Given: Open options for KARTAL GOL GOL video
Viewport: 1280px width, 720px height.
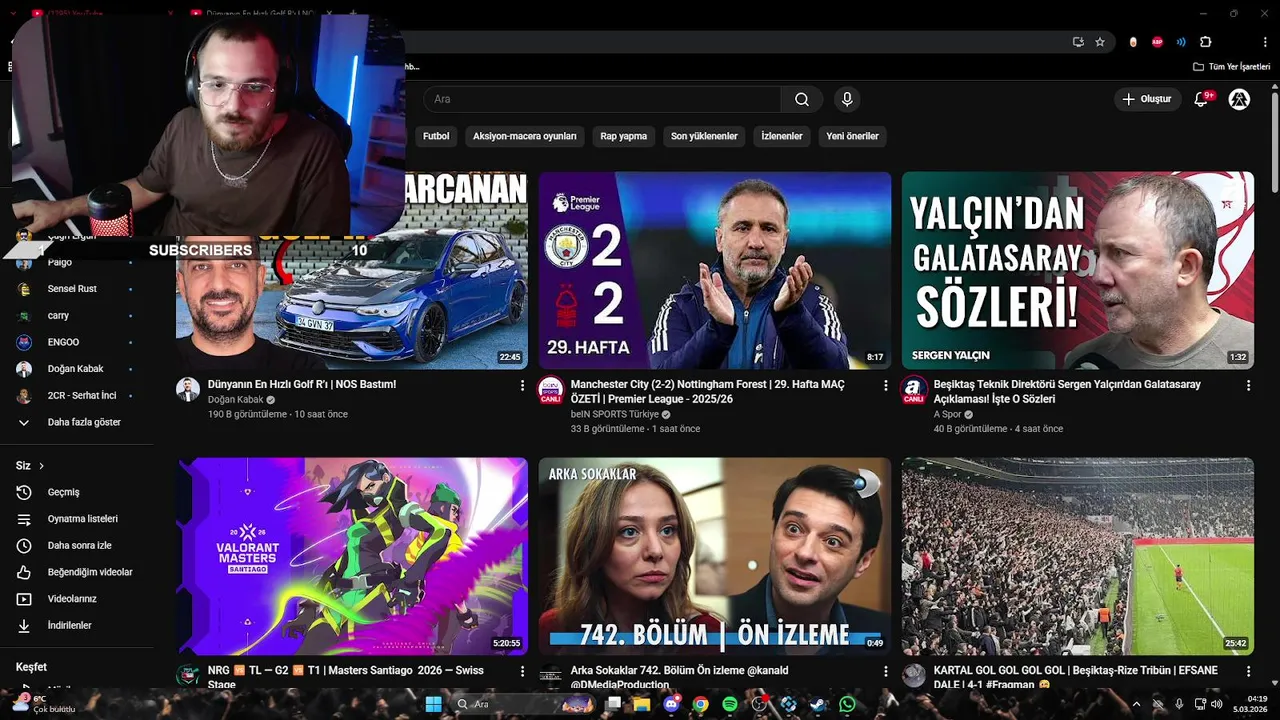Looking at the screenshot, I should 1247,671.
